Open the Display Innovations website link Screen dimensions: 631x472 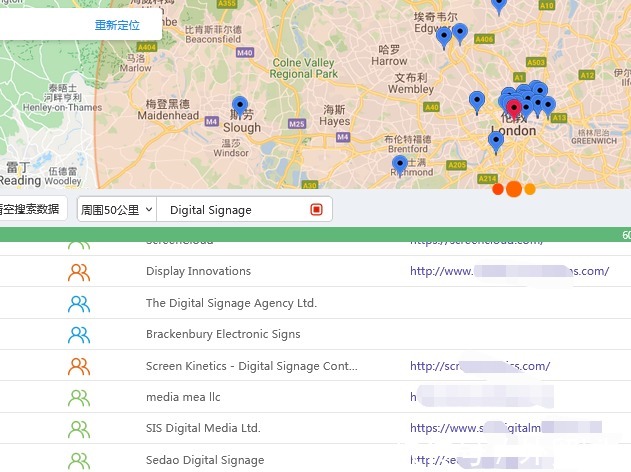tap(509, 271)
